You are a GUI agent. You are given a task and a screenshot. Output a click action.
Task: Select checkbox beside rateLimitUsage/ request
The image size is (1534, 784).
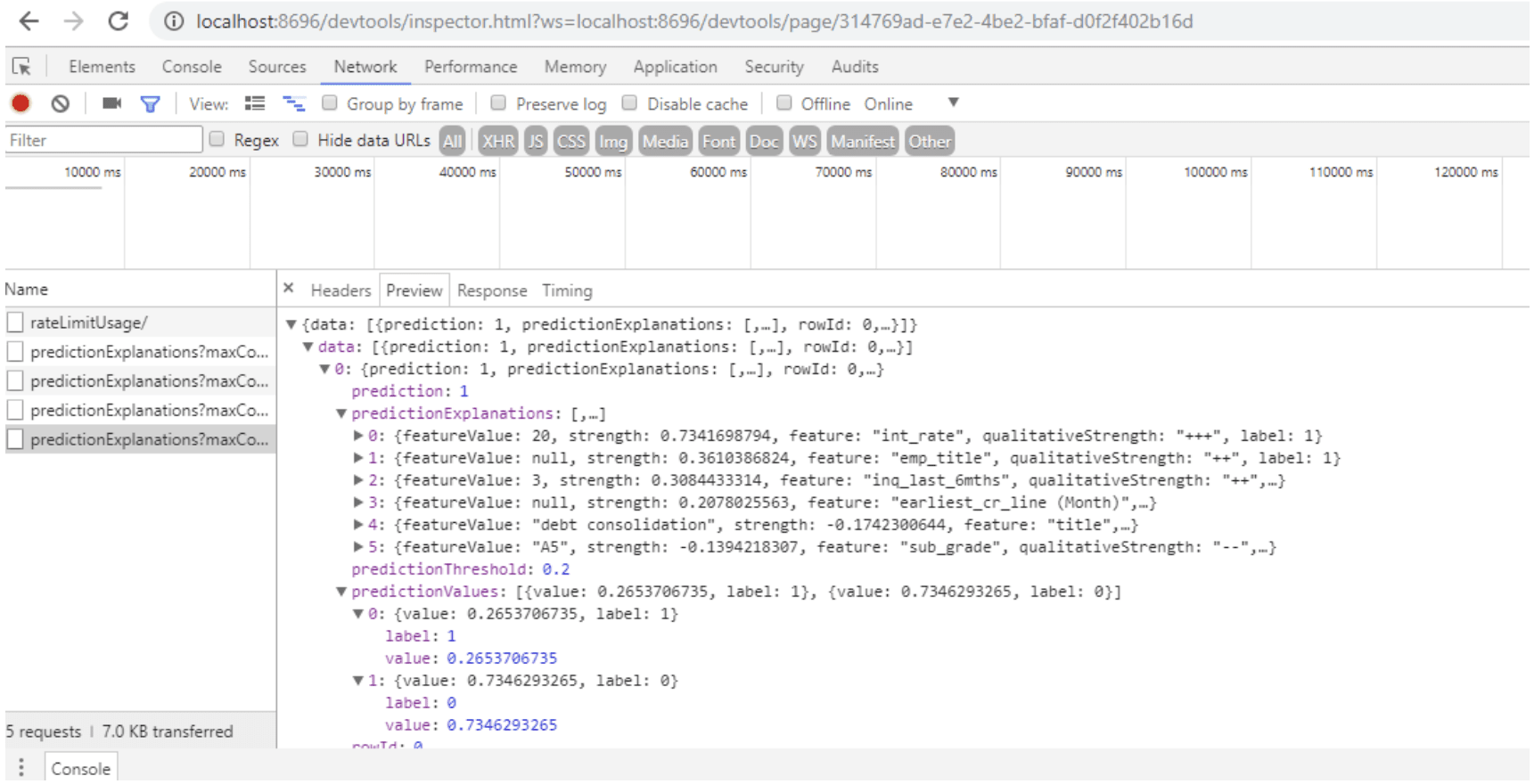[15, 322]
